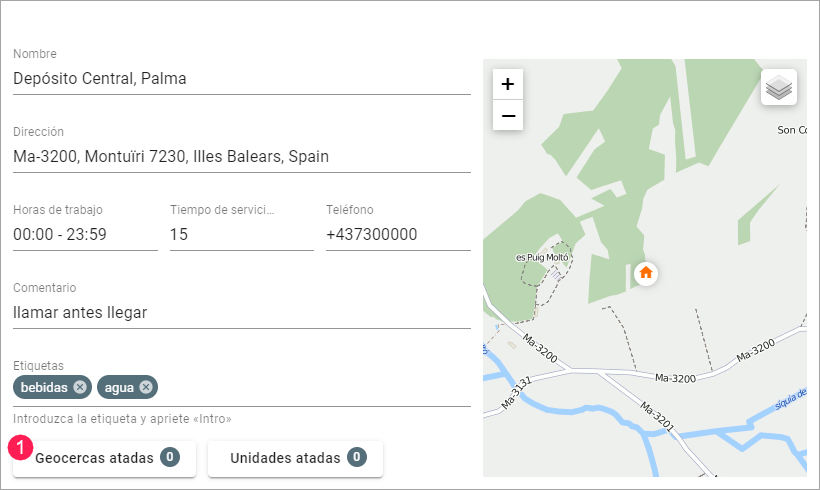Open the map layers selector

click(778, 87)
